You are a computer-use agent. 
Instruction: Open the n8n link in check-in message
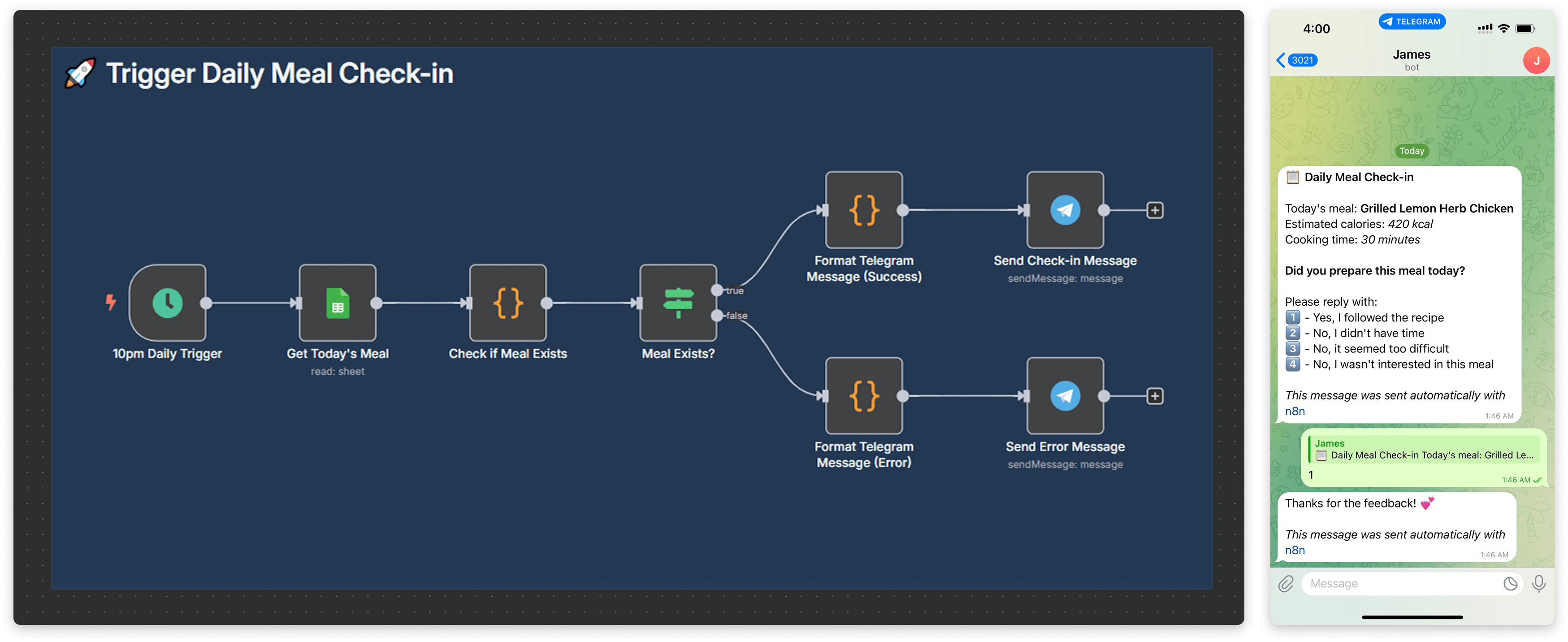coord(1295,412)
